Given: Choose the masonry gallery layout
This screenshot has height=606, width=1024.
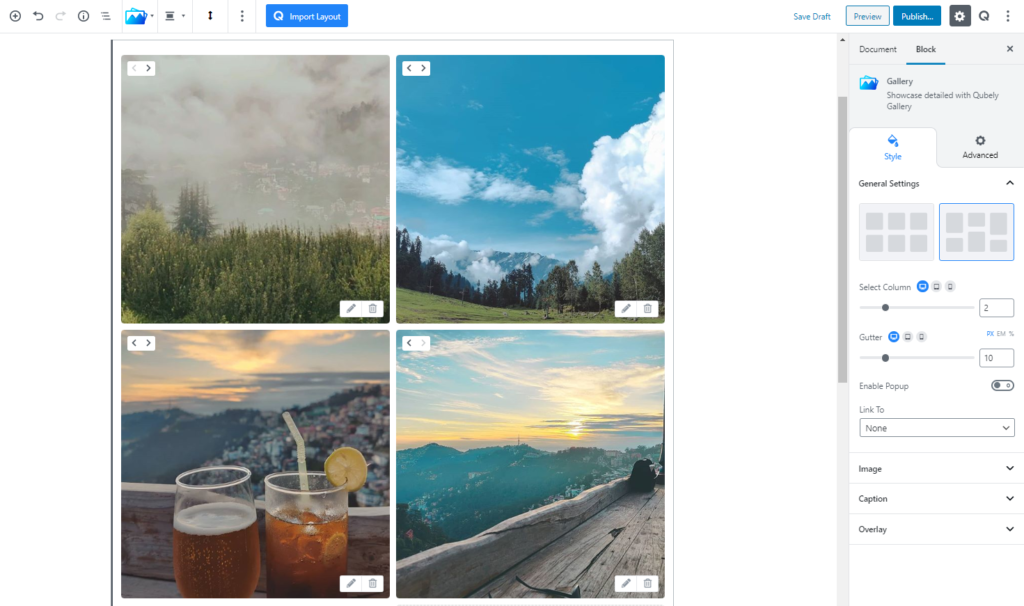Looking at the screenshot, I should pyautogui.click(x=976, y=232).
